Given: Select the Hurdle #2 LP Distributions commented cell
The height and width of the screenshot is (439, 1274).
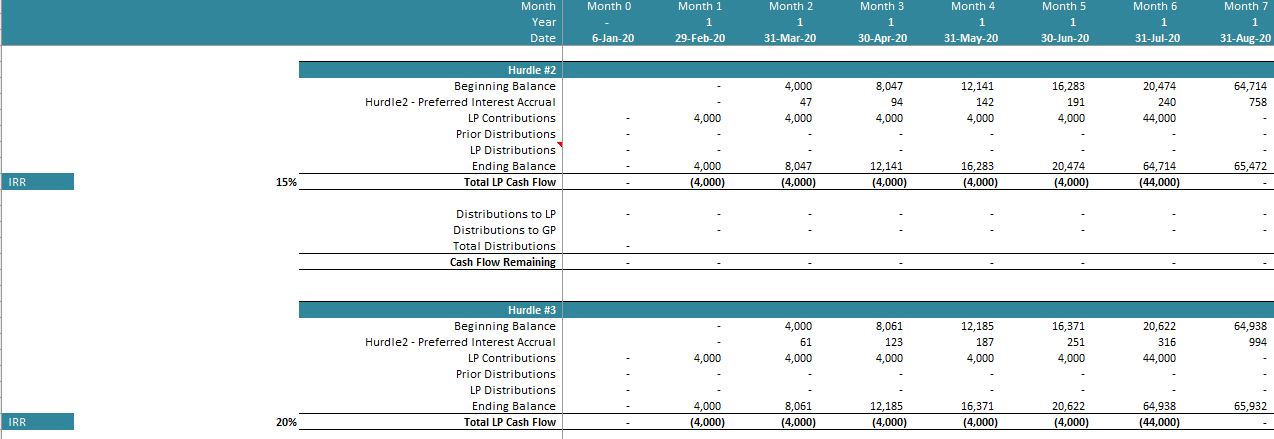Looking at the screenshot, I should tap(512, 150).
